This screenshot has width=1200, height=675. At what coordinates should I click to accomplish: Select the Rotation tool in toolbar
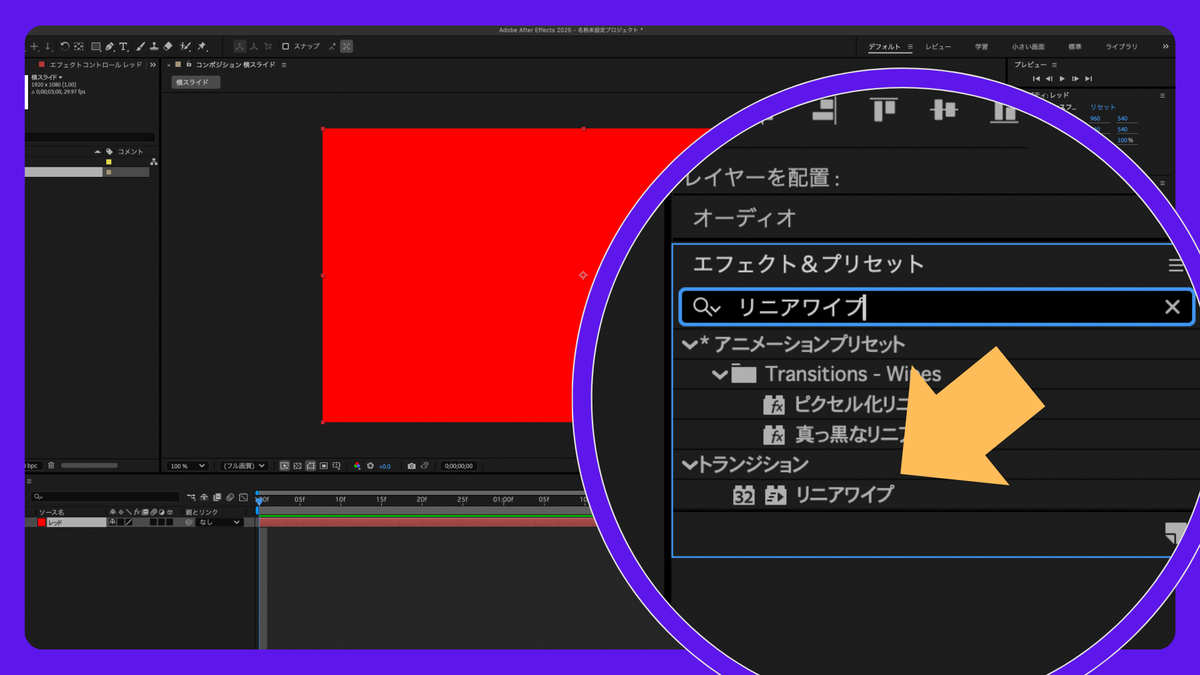pyautogui.click(x=65, y=46)
